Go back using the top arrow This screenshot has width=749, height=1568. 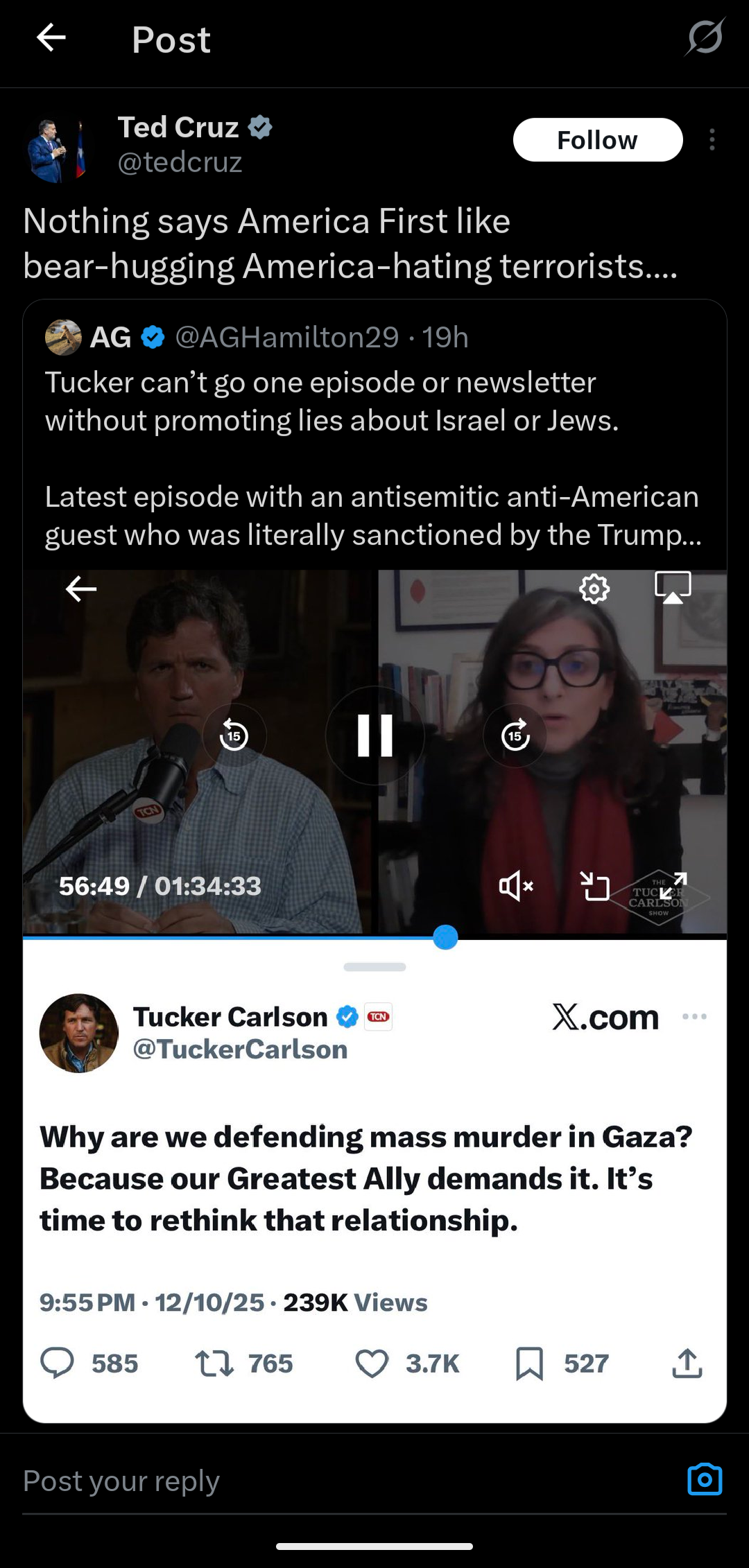[x=51, y=37]
